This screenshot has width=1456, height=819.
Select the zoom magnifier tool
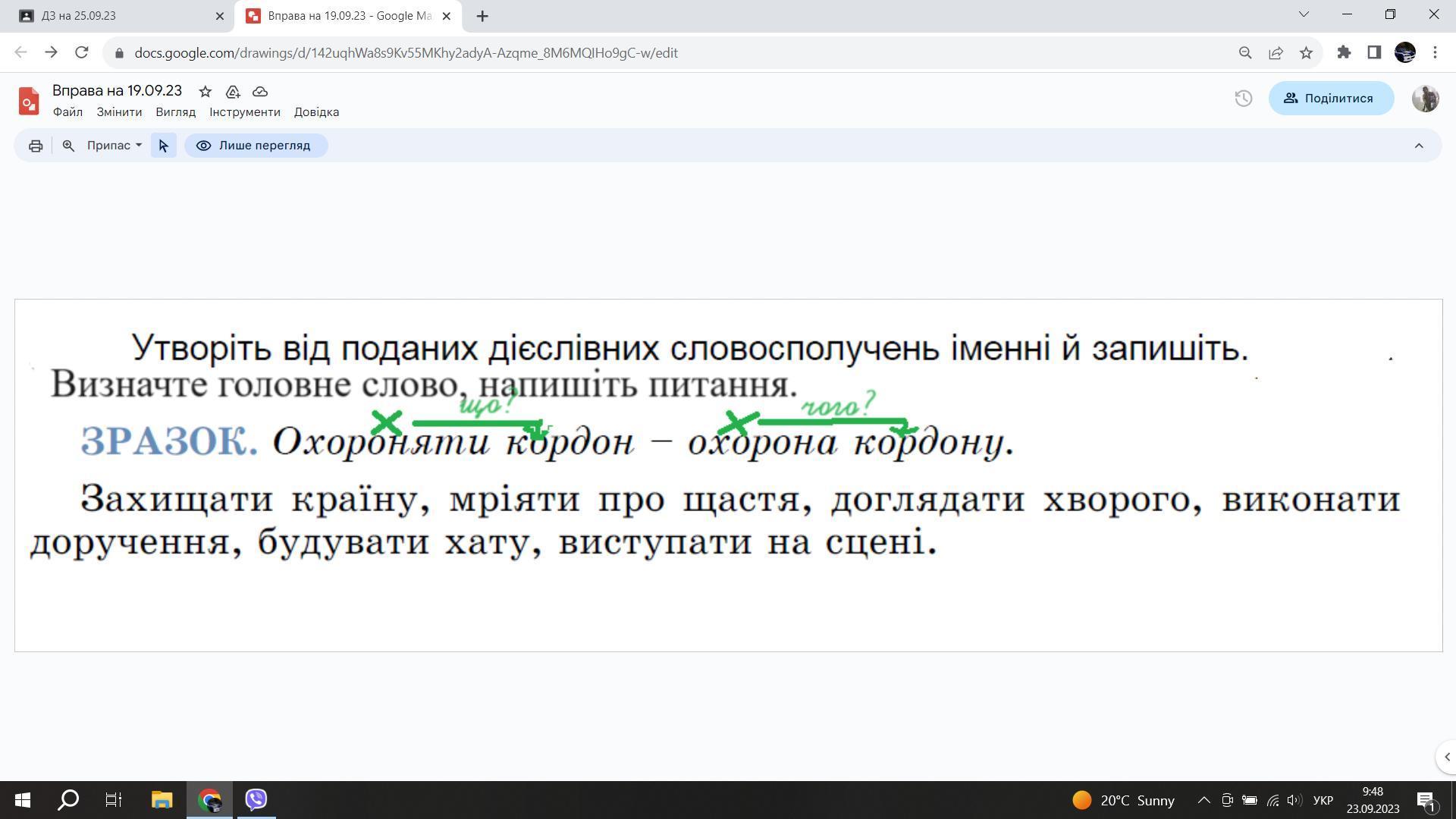(68, 146)
